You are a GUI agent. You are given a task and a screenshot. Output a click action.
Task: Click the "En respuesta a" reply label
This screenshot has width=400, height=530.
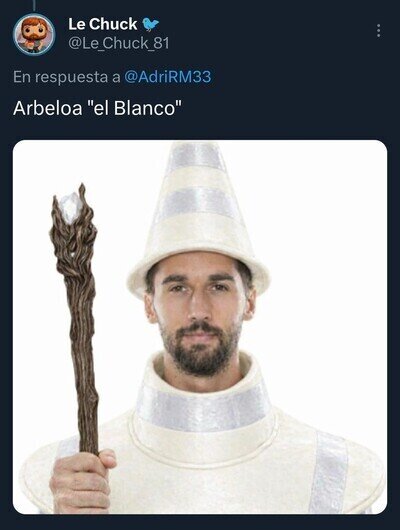click(x=67, y=77)
